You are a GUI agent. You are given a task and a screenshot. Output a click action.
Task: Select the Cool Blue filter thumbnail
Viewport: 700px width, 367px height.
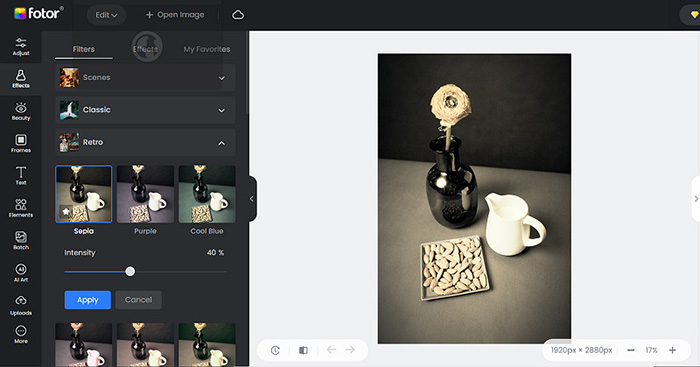pos(207,194)
